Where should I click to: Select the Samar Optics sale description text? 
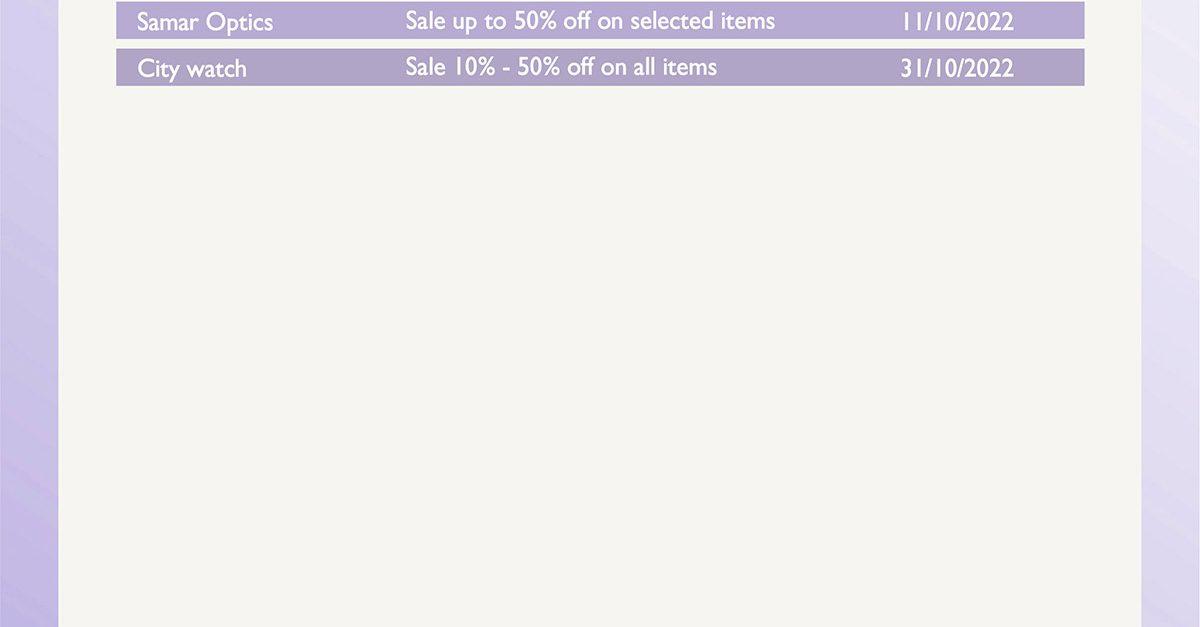point(590,21)
